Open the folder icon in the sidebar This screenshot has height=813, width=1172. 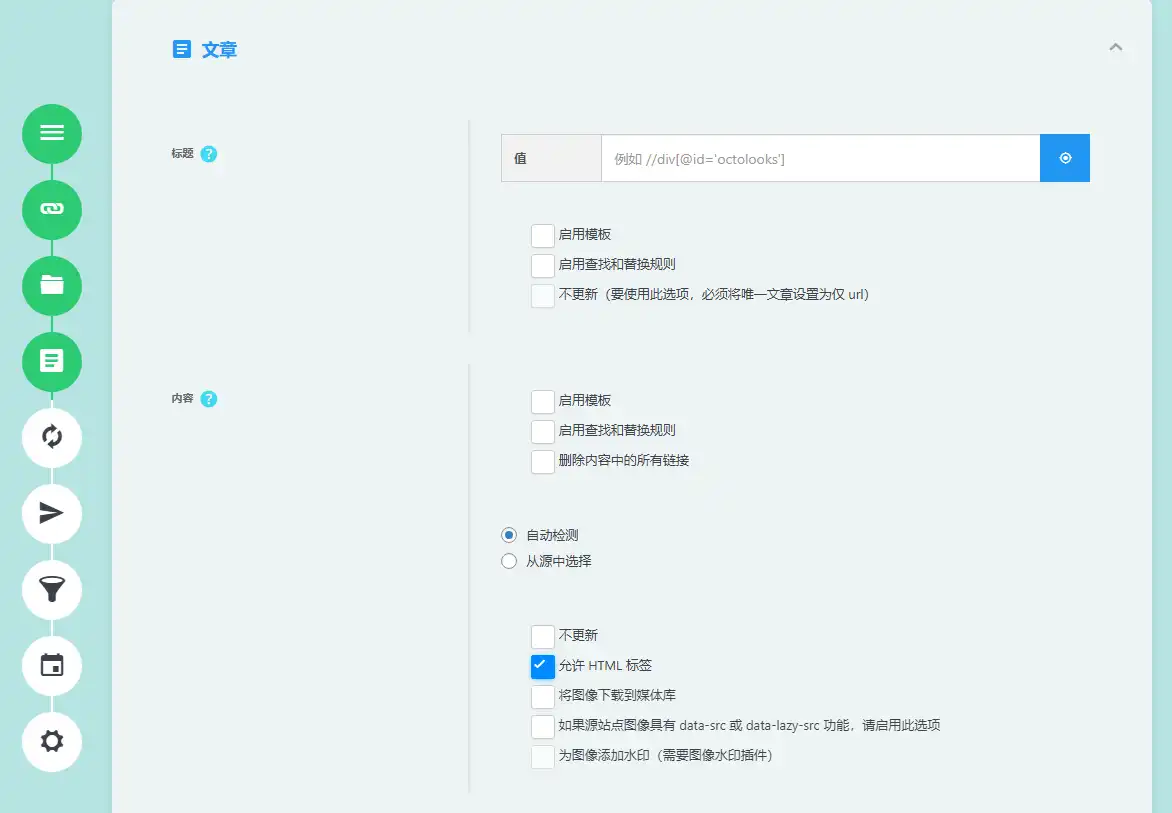[x=51, y=286]
